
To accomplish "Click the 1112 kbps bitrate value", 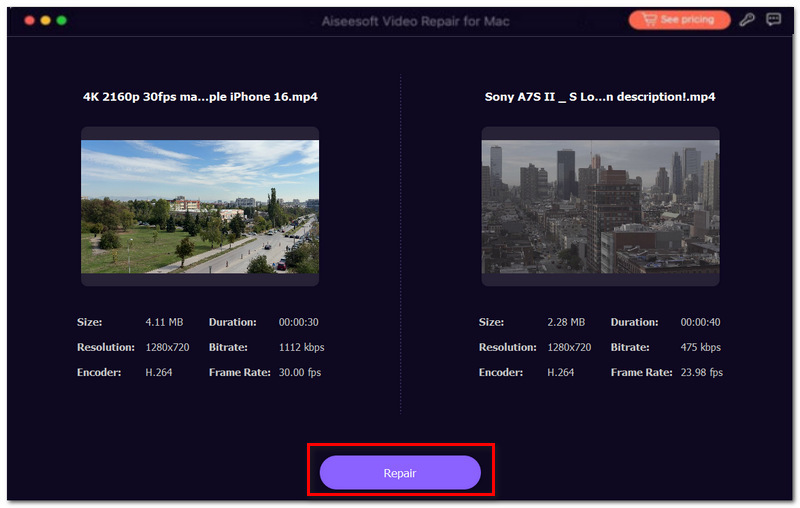I will pyautogui.click(x=302, y=347).
